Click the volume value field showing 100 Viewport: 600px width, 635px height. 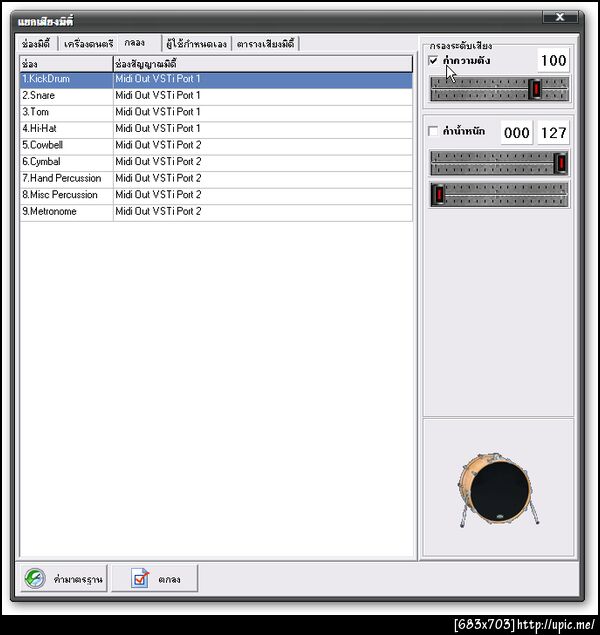pyautogui.click(x=553, y=61)
